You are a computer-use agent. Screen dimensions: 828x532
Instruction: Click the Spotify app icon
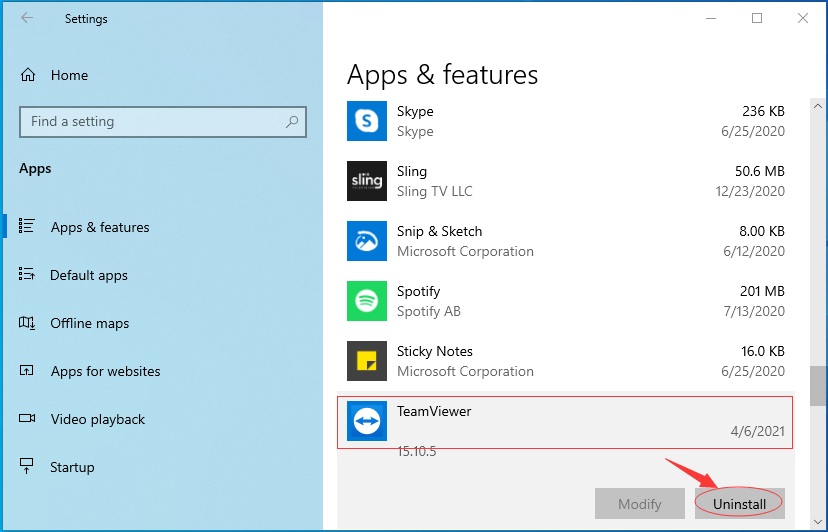point(366,301)
